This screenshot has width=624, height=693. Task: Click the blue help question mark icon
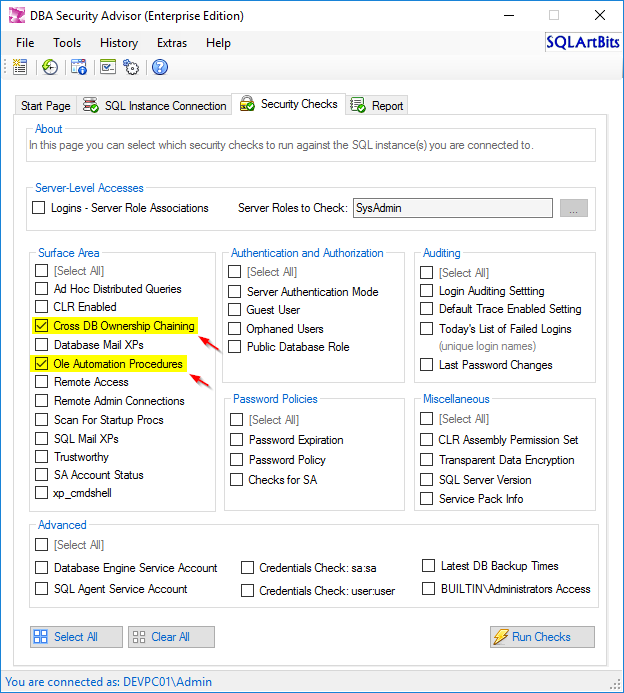tap(160, 67)
